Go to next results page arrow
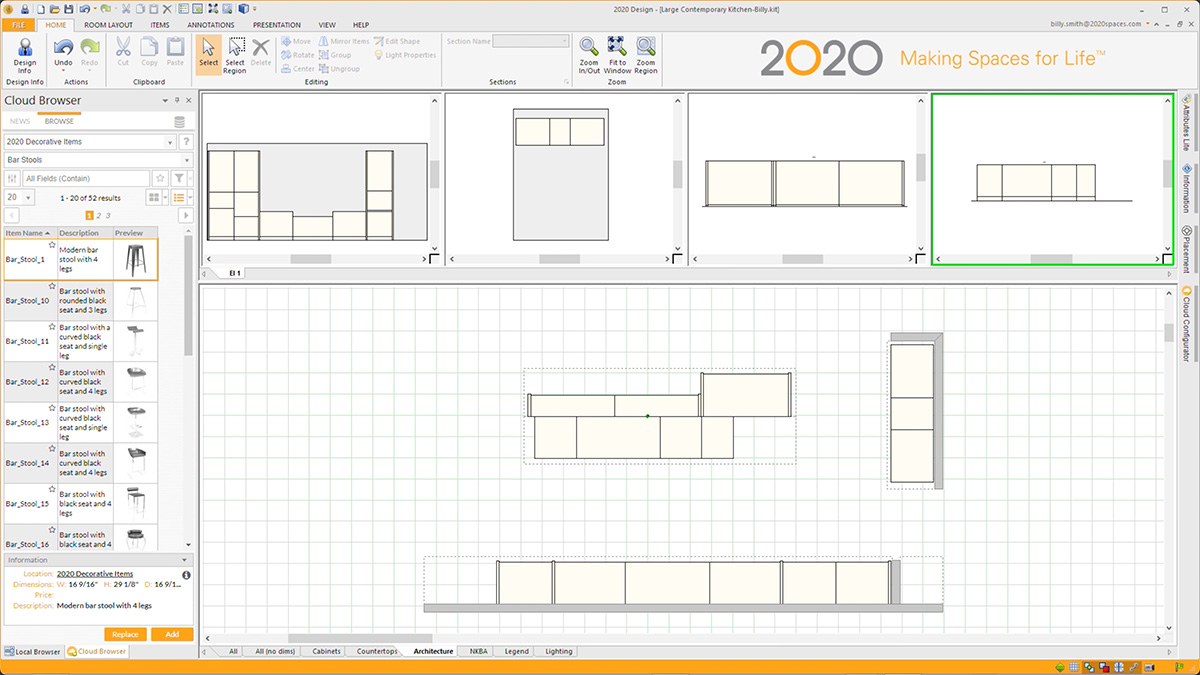This screenshot has height=675, width=1200. (186, 215)
